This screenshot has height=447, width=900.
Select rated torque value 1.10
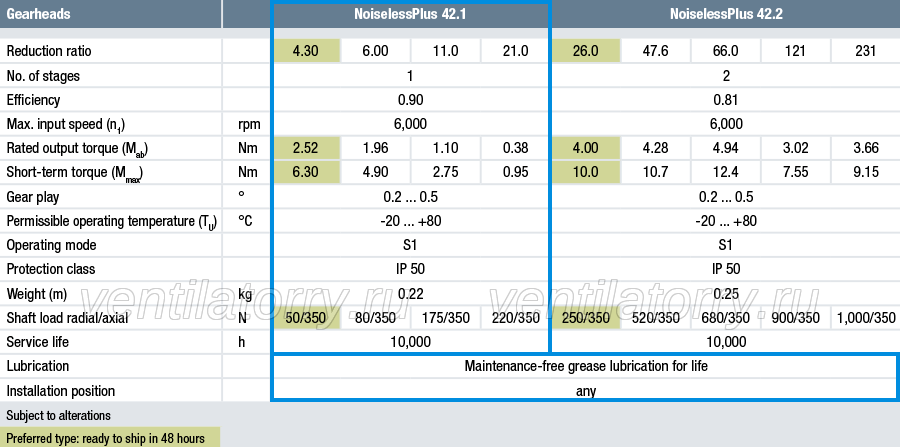click(445, 148)
